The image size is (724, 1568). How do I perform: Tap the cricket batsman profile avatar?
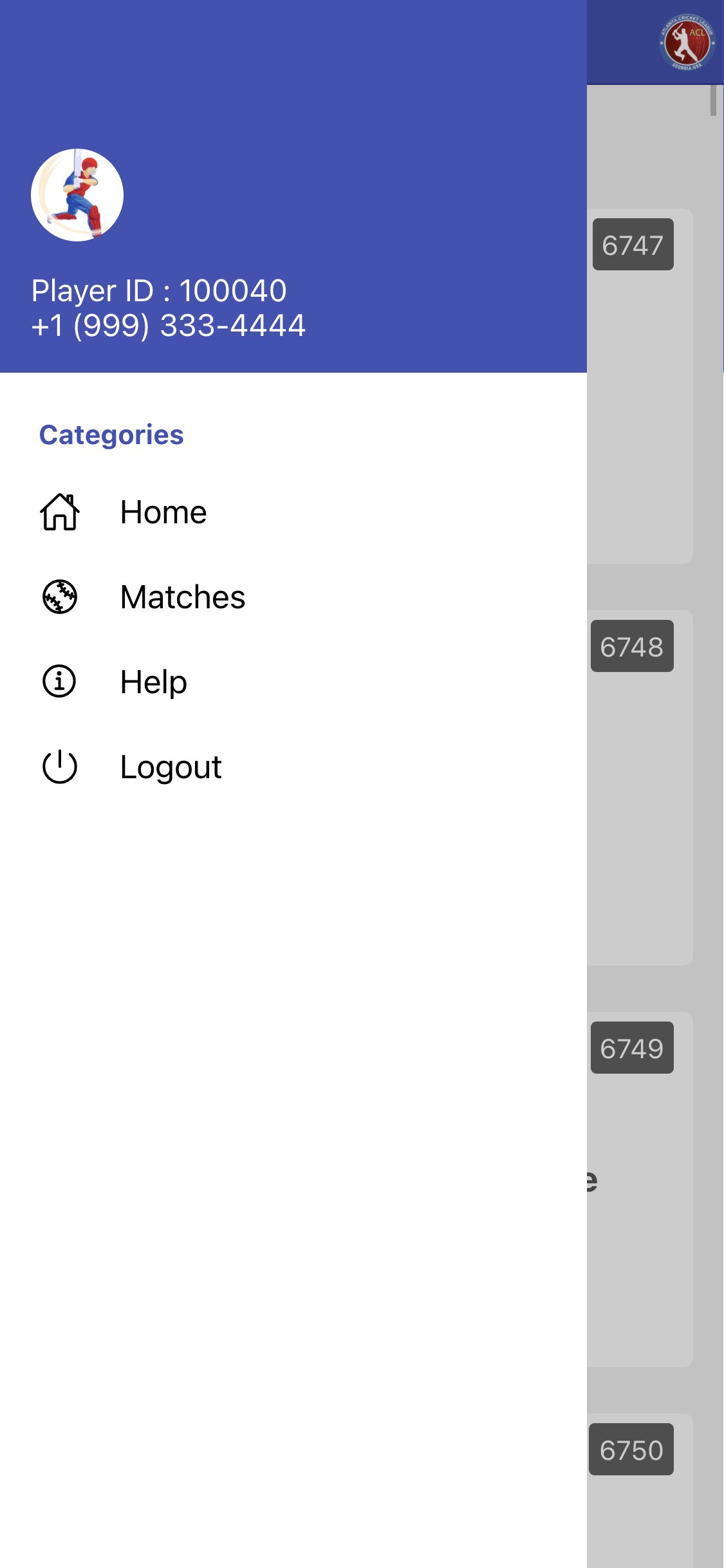point(77,195)
